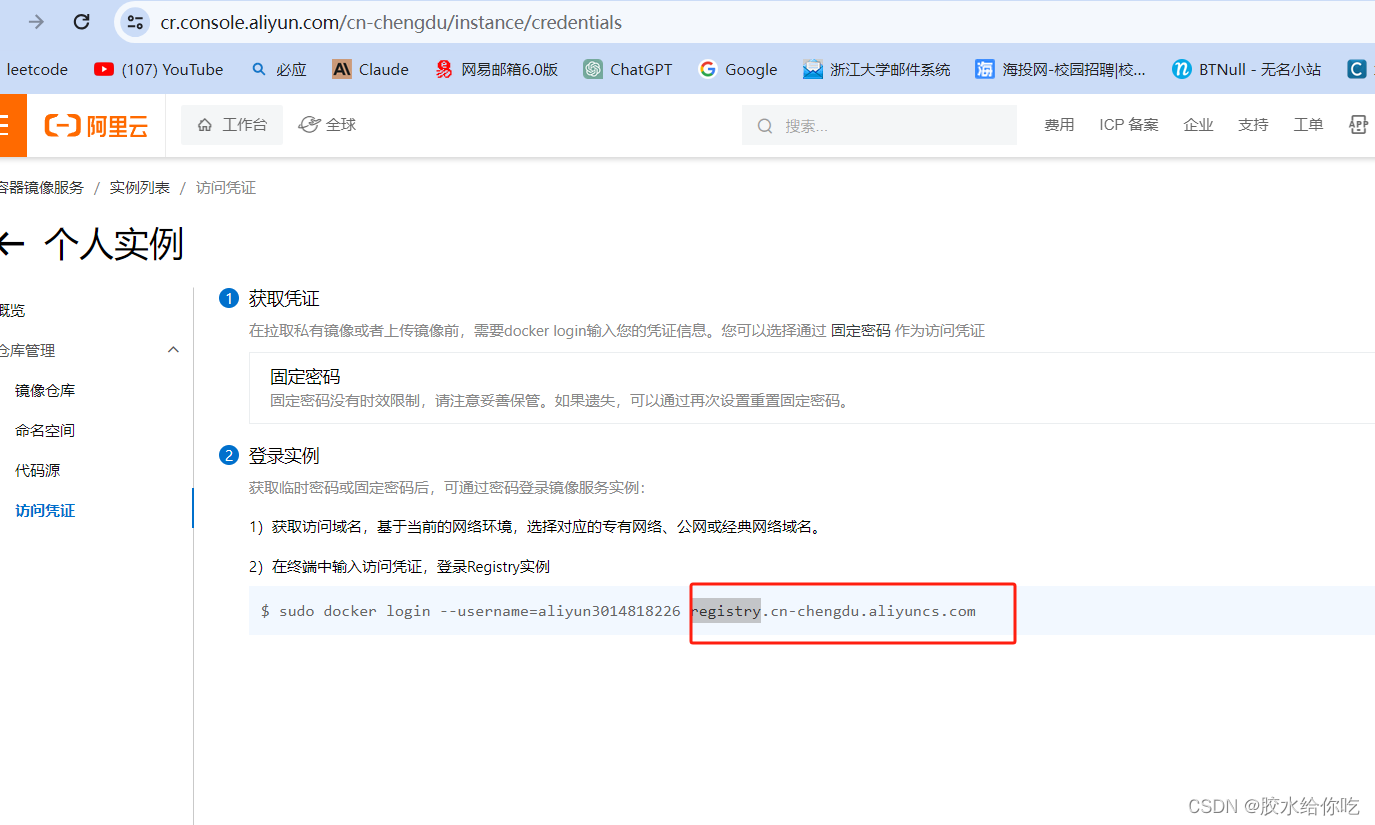Click the 获取凭证 section heading

coord(284,298)
